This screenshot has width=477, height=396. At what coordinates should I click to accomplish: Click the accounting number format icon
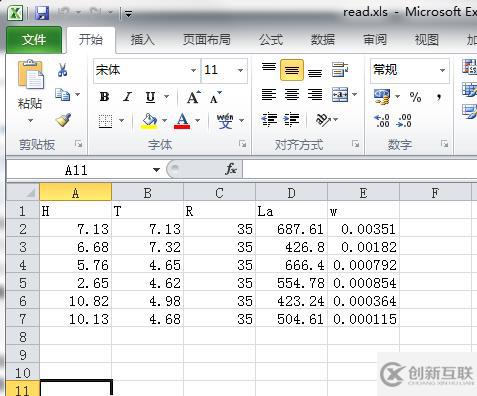(x=382, y=97)
